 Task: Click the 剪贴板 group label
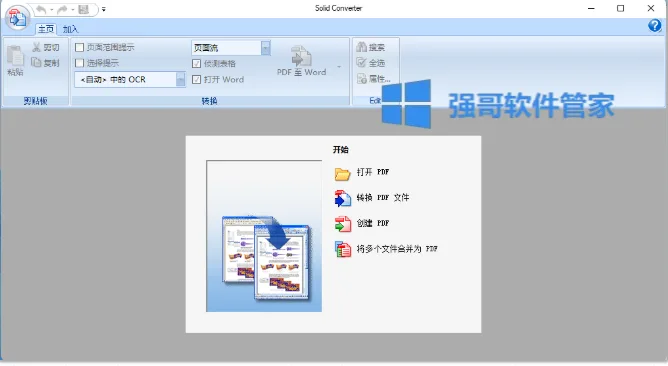click(35, 101)
